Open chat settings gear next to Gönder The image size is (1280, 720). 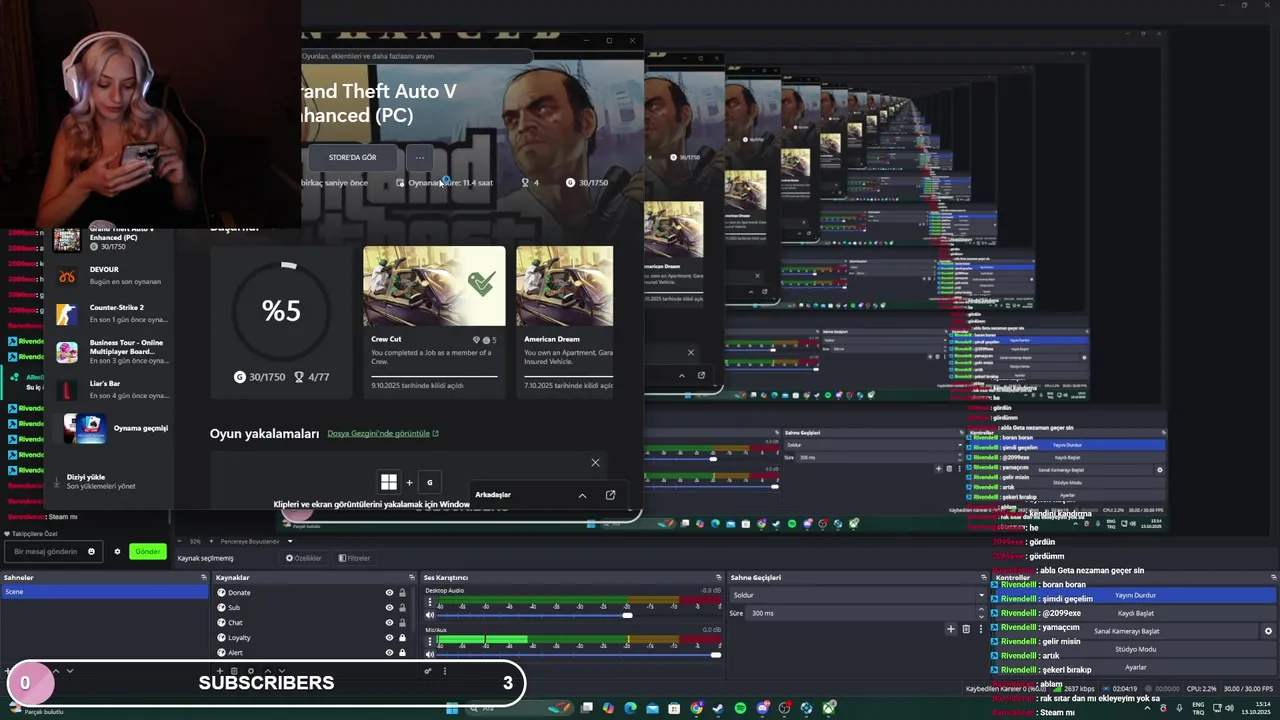pyautogui.click(x=117, y=551)
